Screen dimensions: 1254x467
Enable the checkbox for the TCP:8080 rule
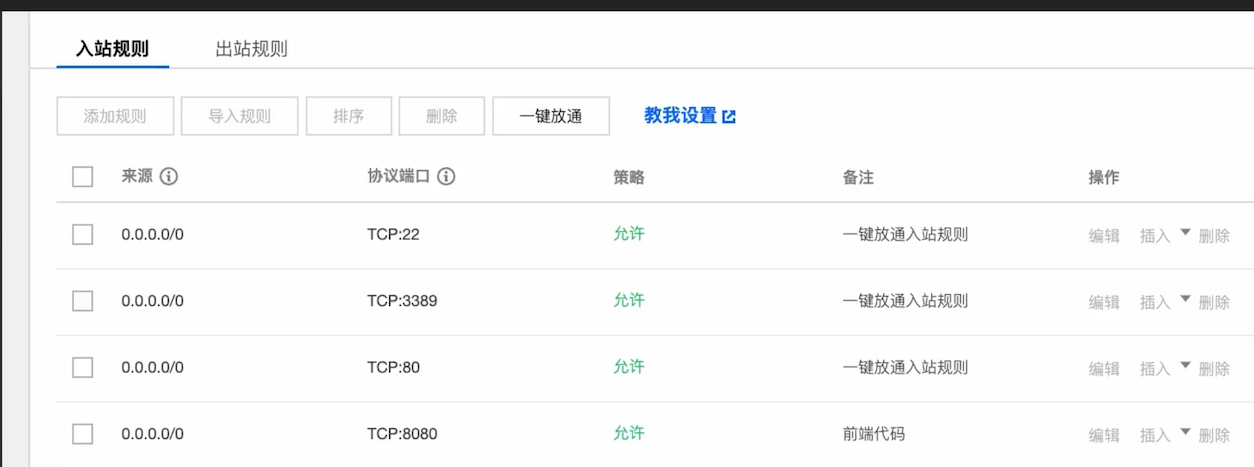point(83,434)
